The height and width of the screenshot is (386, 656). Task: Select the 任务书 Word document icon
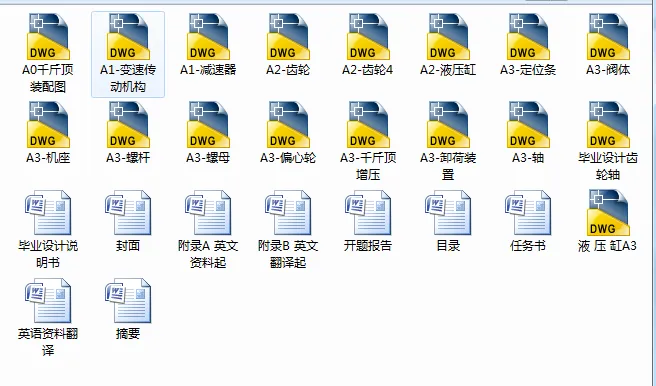(528, 212)
